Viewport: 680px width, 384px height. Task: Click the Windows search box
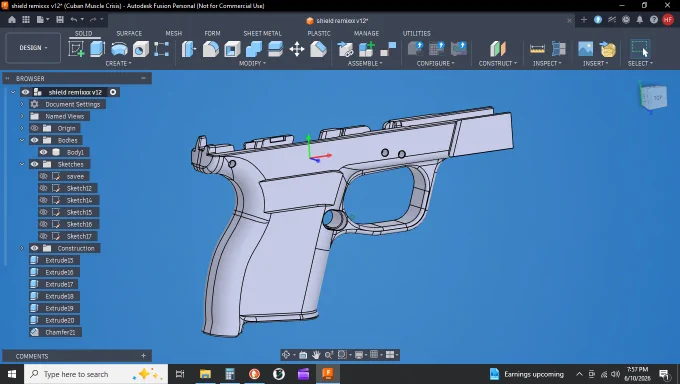tap(96, 374)
